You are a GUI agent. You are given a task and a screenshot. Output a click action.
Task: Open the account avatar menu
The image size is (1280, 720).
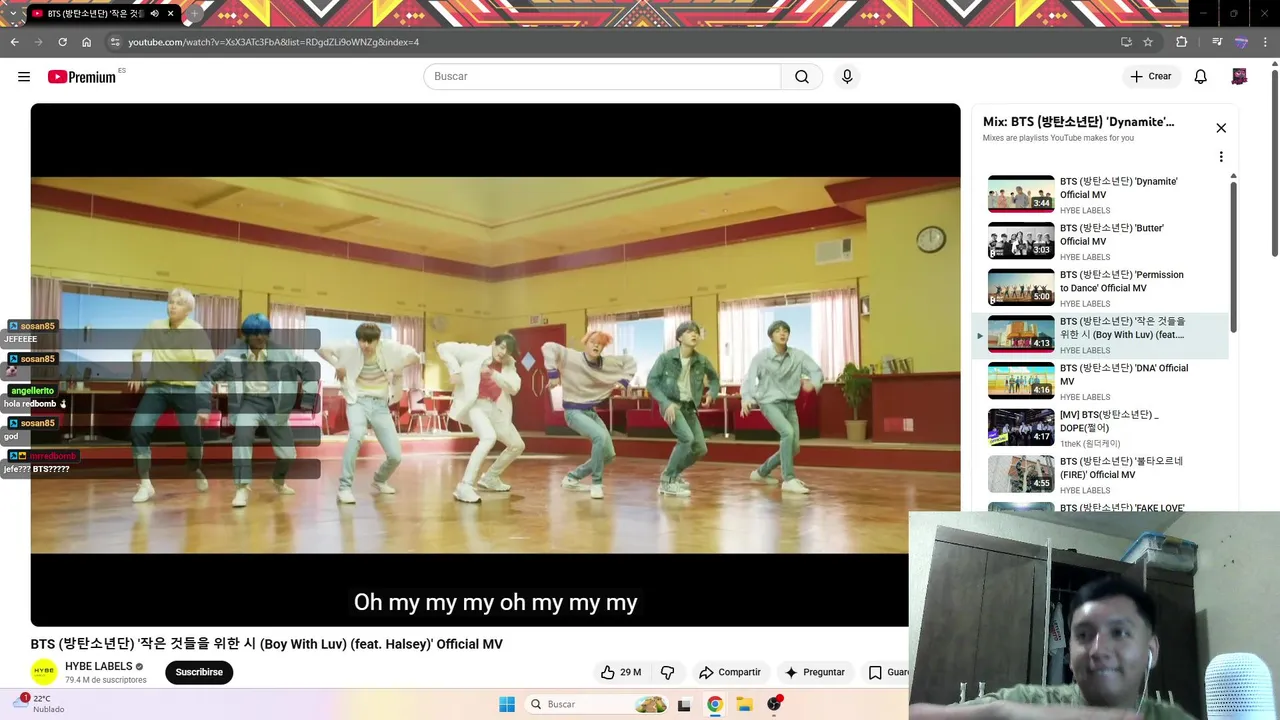pos(1239,77)
